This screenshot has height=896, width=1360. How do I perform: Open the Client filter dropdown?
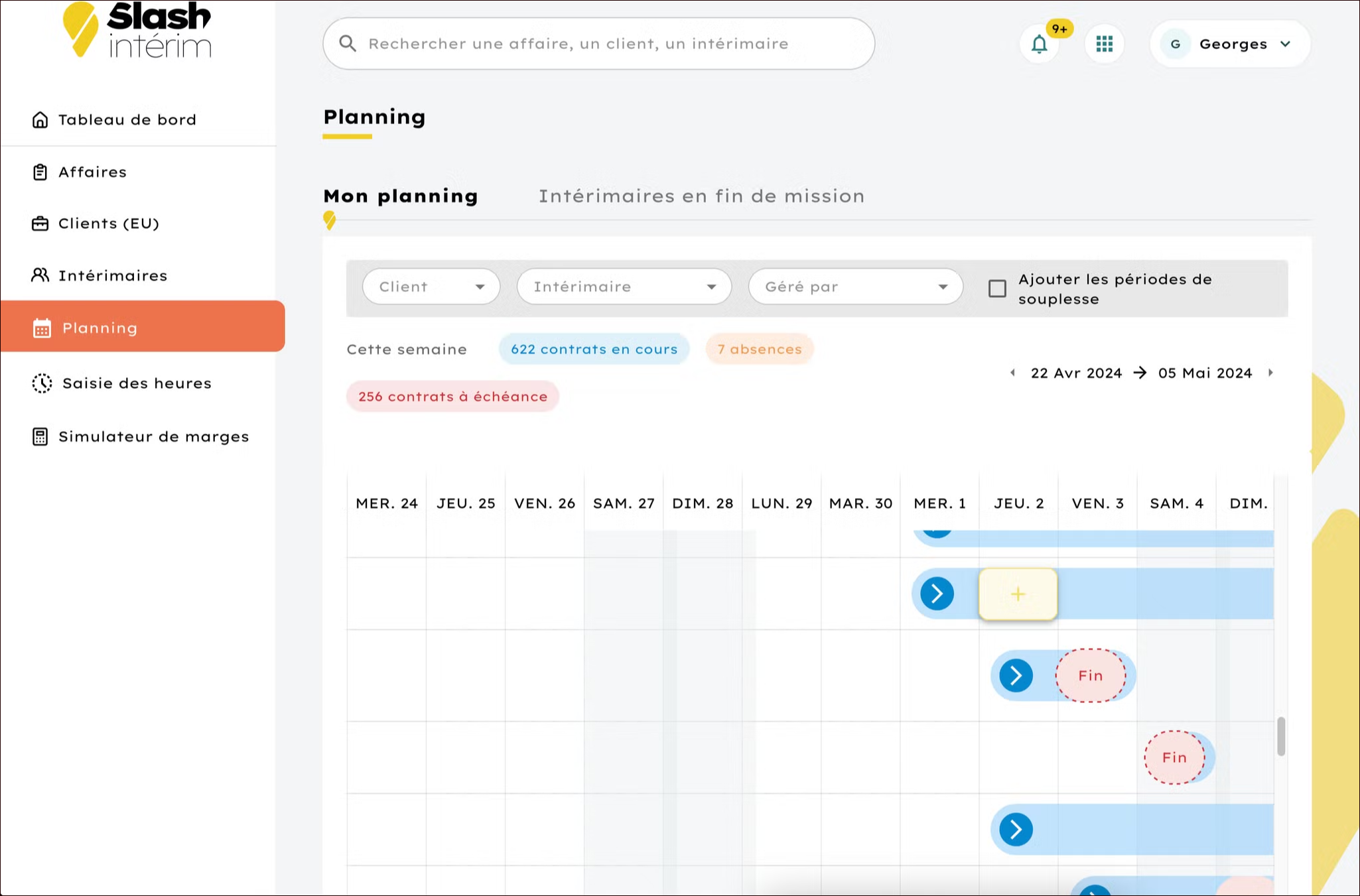point(431,287)
